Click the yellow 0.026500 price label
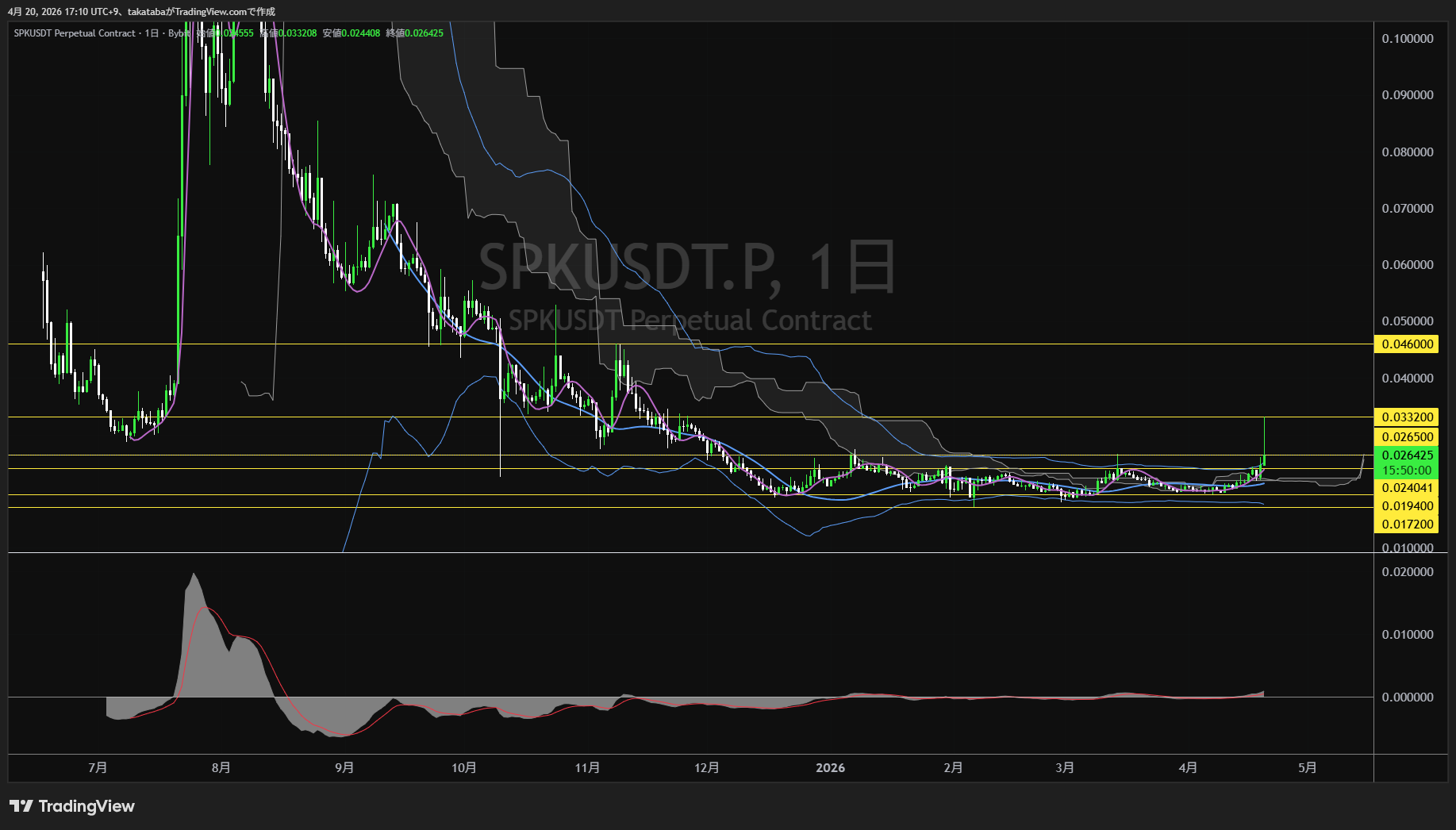The width and height of the screenshot is (1456, 830). point(1408,437)
